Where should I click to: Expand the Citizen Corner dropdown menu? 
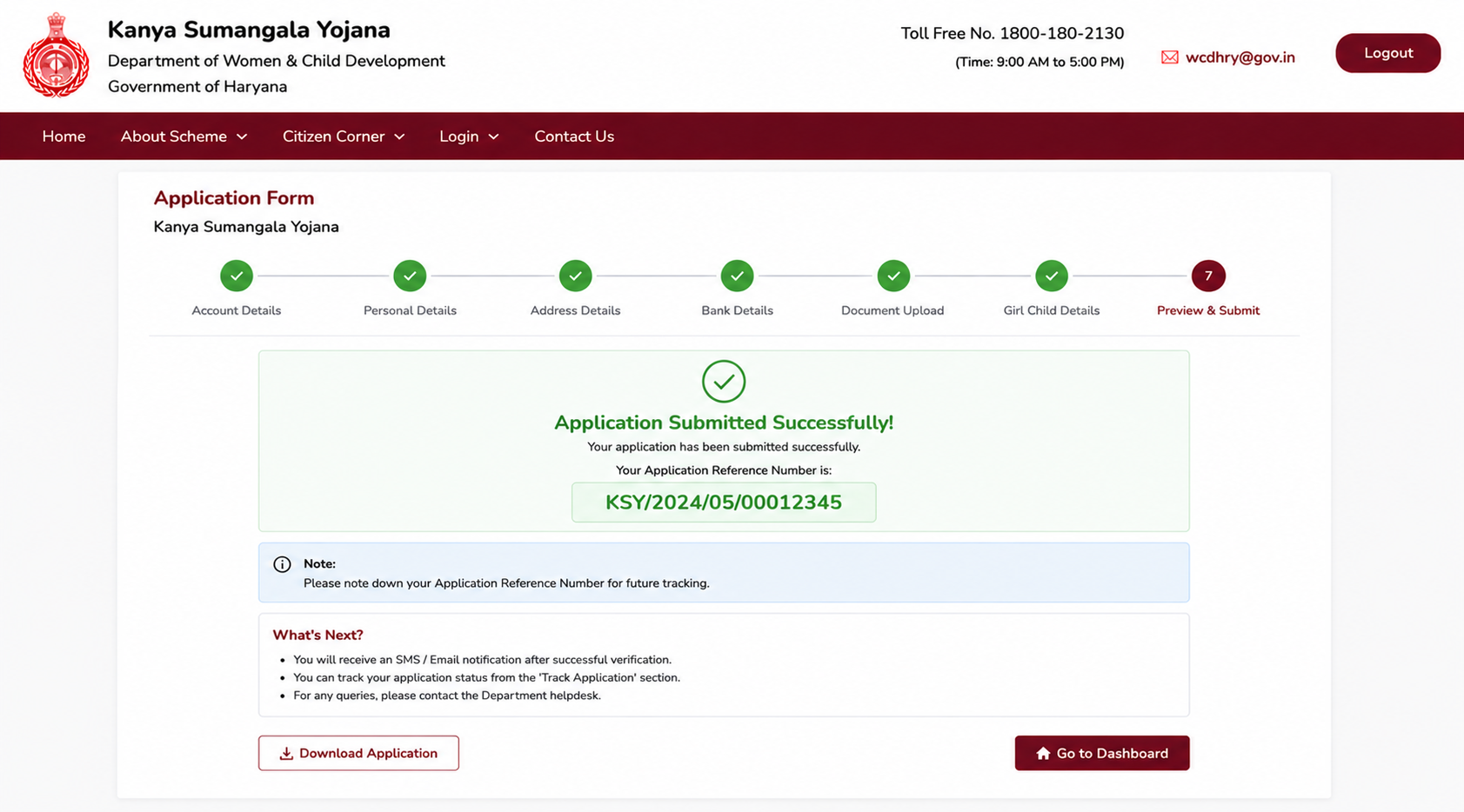pos(344,136)
